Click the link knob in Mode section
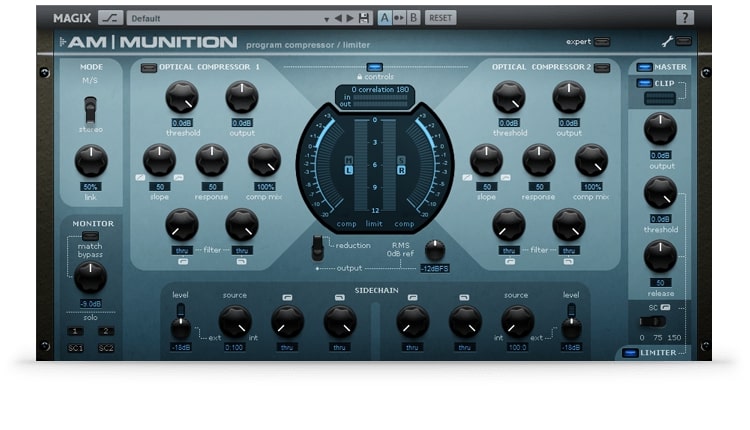This screenshot has width=750, height=430. click(x=91, y=161)
